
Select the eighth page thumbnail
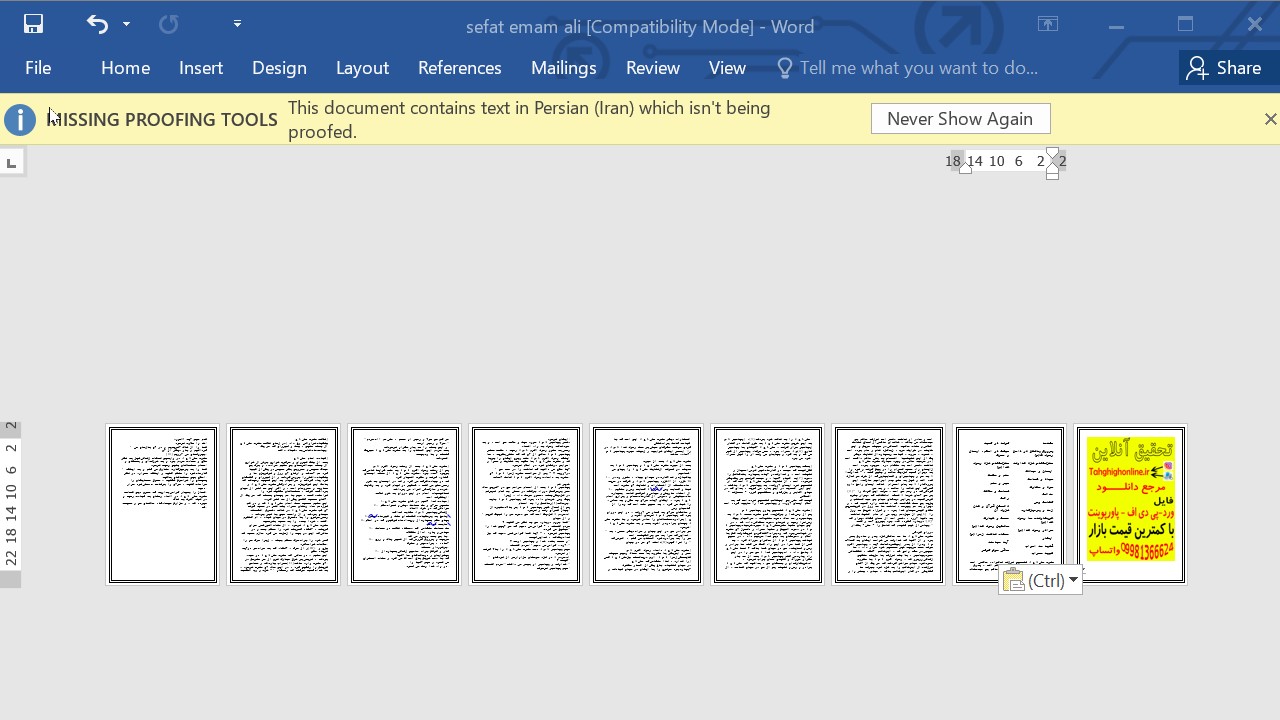point(1010,505)
